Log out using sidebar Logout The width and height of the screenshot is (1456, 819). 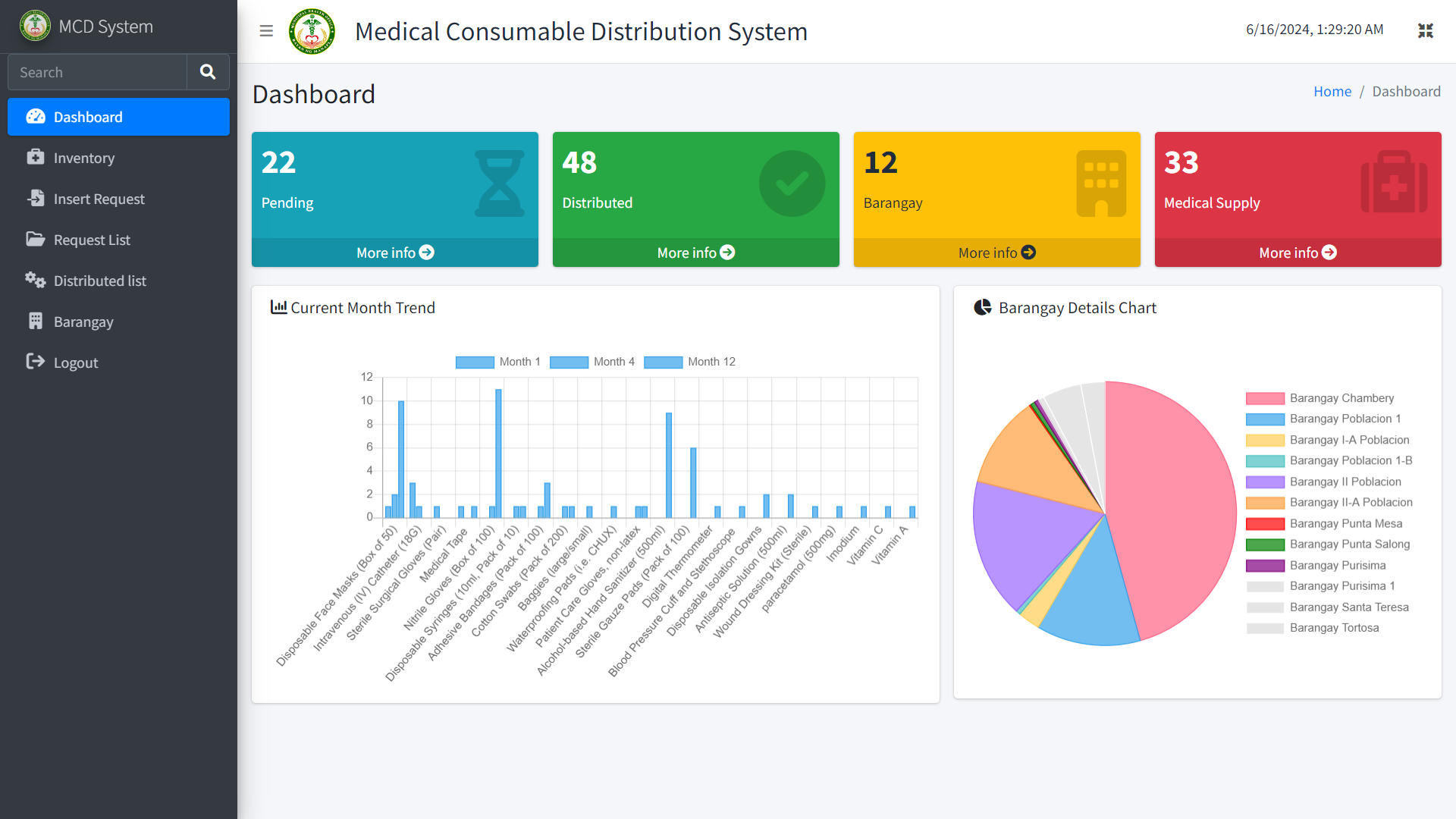(x=75, y=362)
